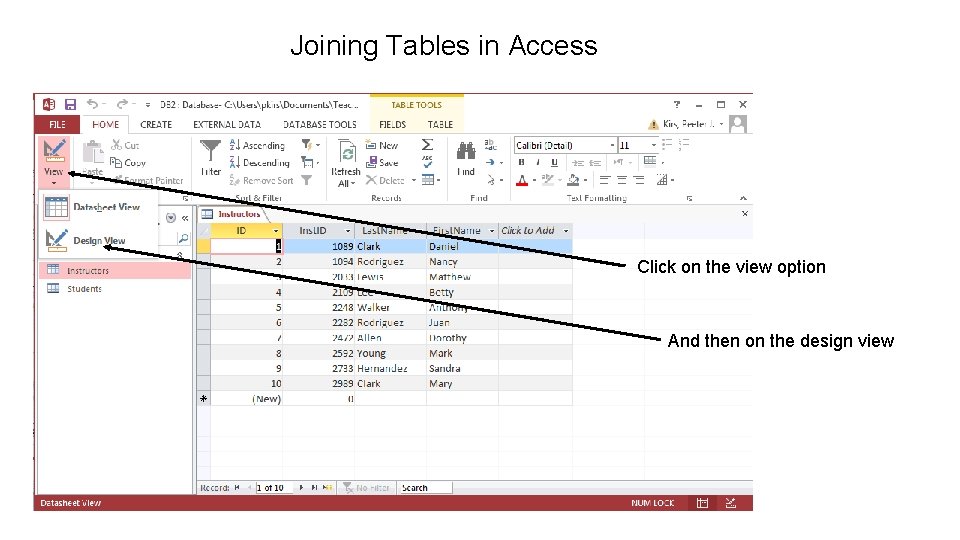
Task: Click the View button icon in ribbon
Action: click(x=54, y=150)
